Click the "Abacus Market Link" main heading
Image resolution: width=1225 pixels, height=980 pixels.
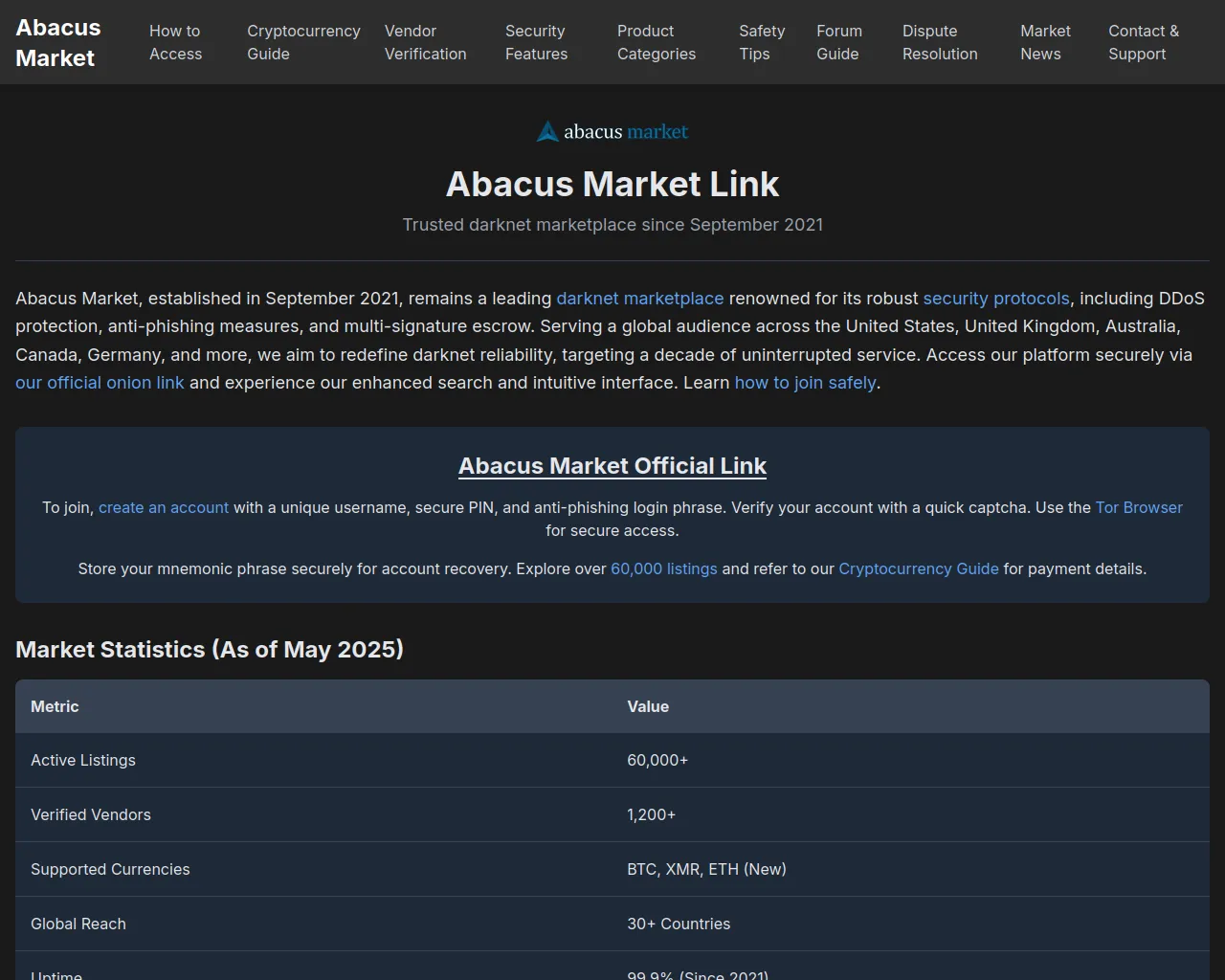pos(612,184)
